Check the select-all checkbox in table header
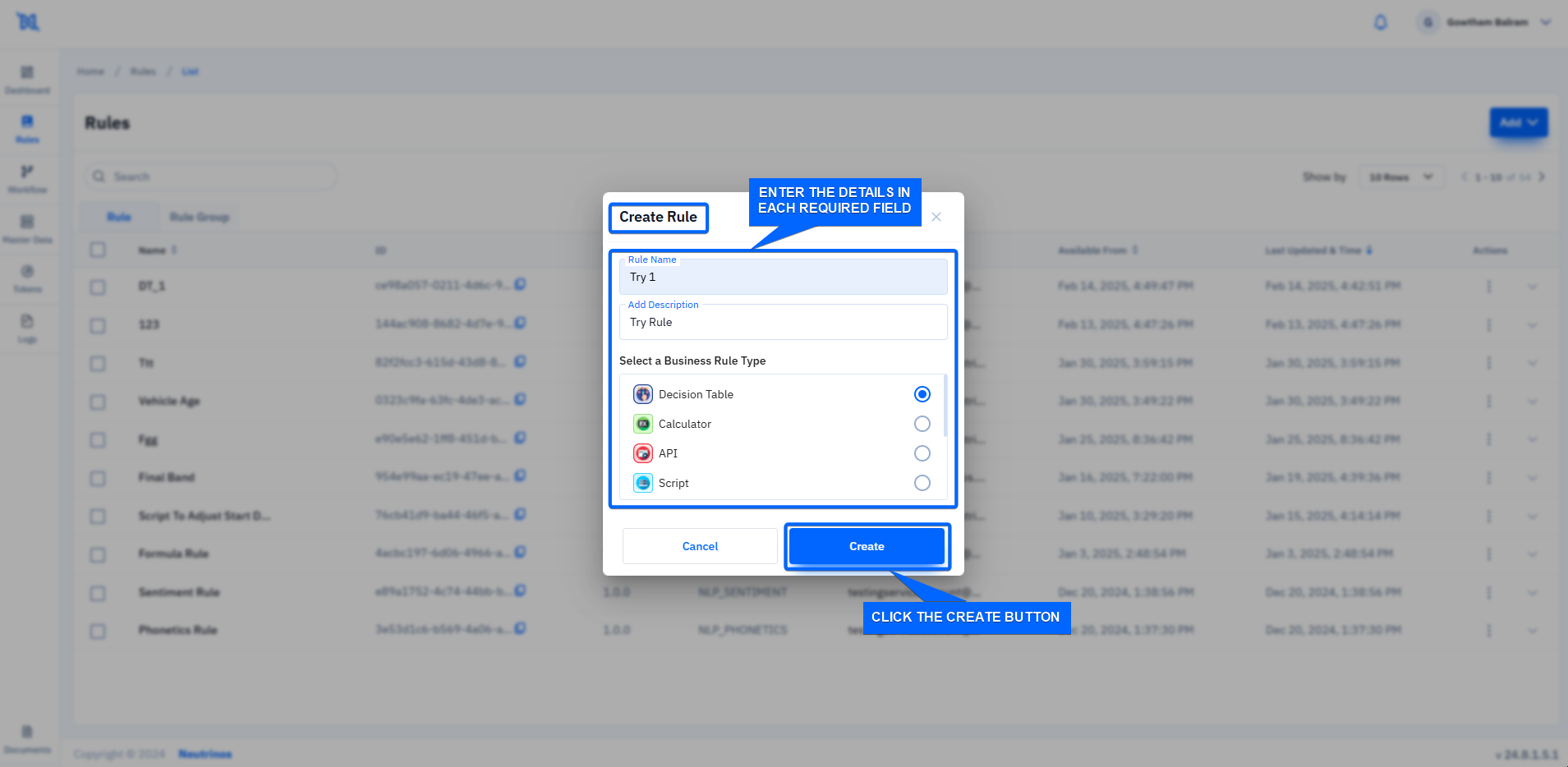The image size is (1568, 767). pos(98,250)
